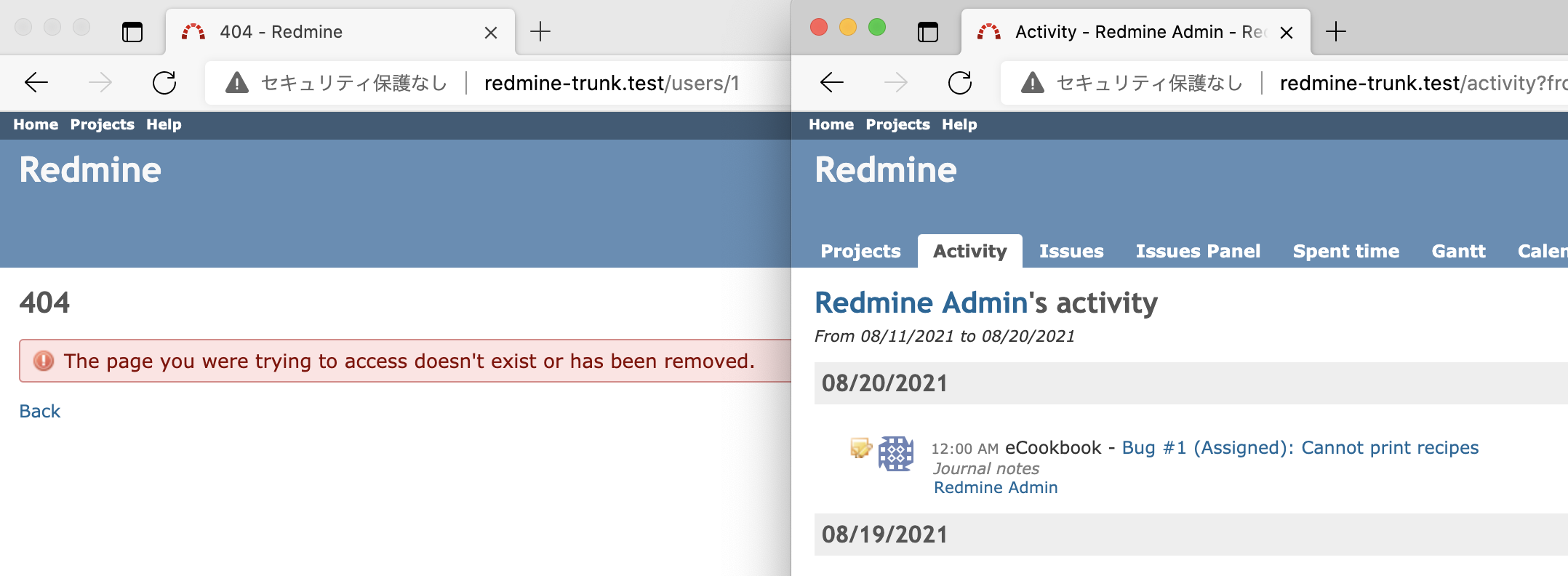The width and height of the screenshot is (1568, 576).
Task: Click green maximize button of right window
Action: 877,27
